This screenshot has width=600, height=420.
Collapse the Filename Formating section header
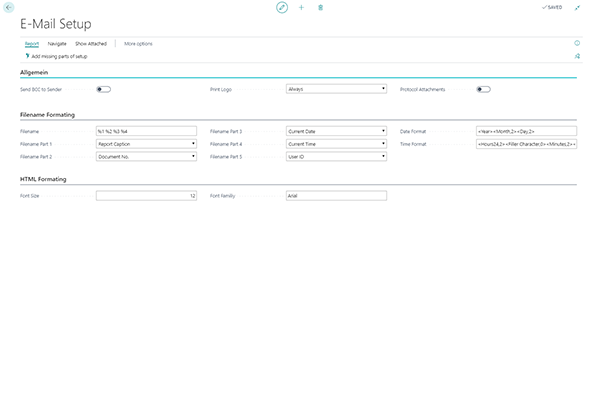click(48, 116)
